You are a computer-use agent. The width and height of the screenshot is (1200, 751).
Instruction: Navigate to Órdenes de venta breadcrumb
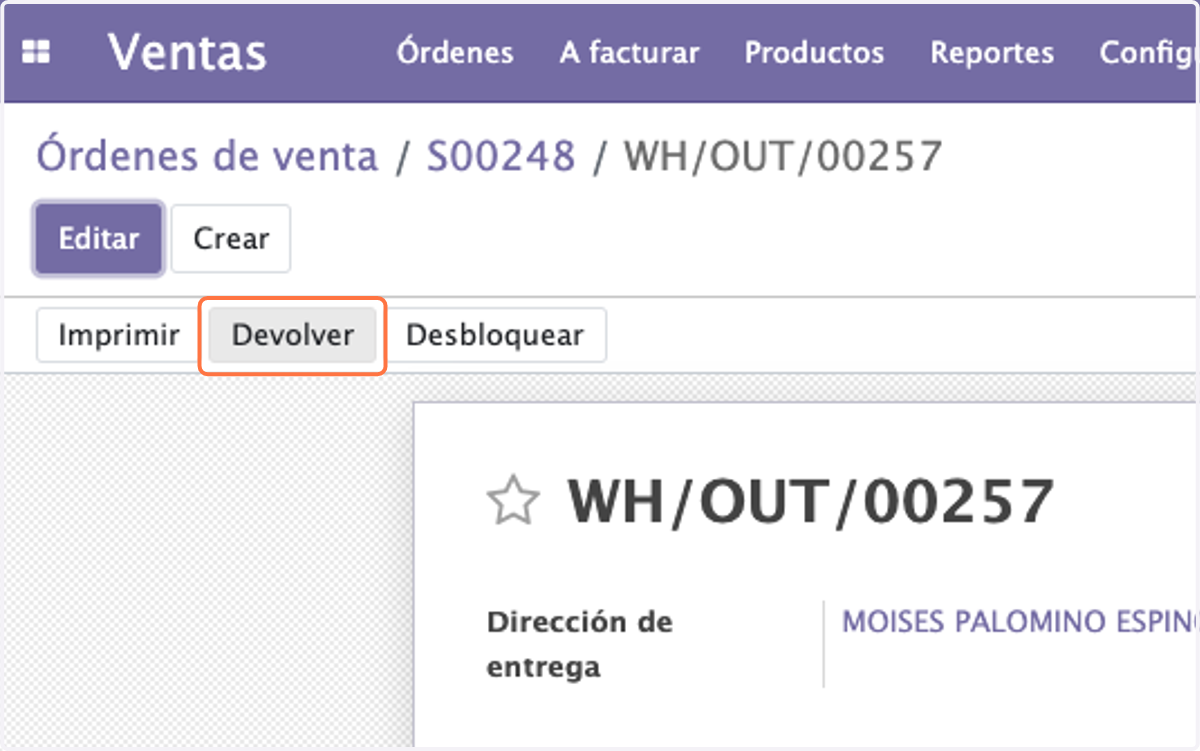(x=207, y=156)
